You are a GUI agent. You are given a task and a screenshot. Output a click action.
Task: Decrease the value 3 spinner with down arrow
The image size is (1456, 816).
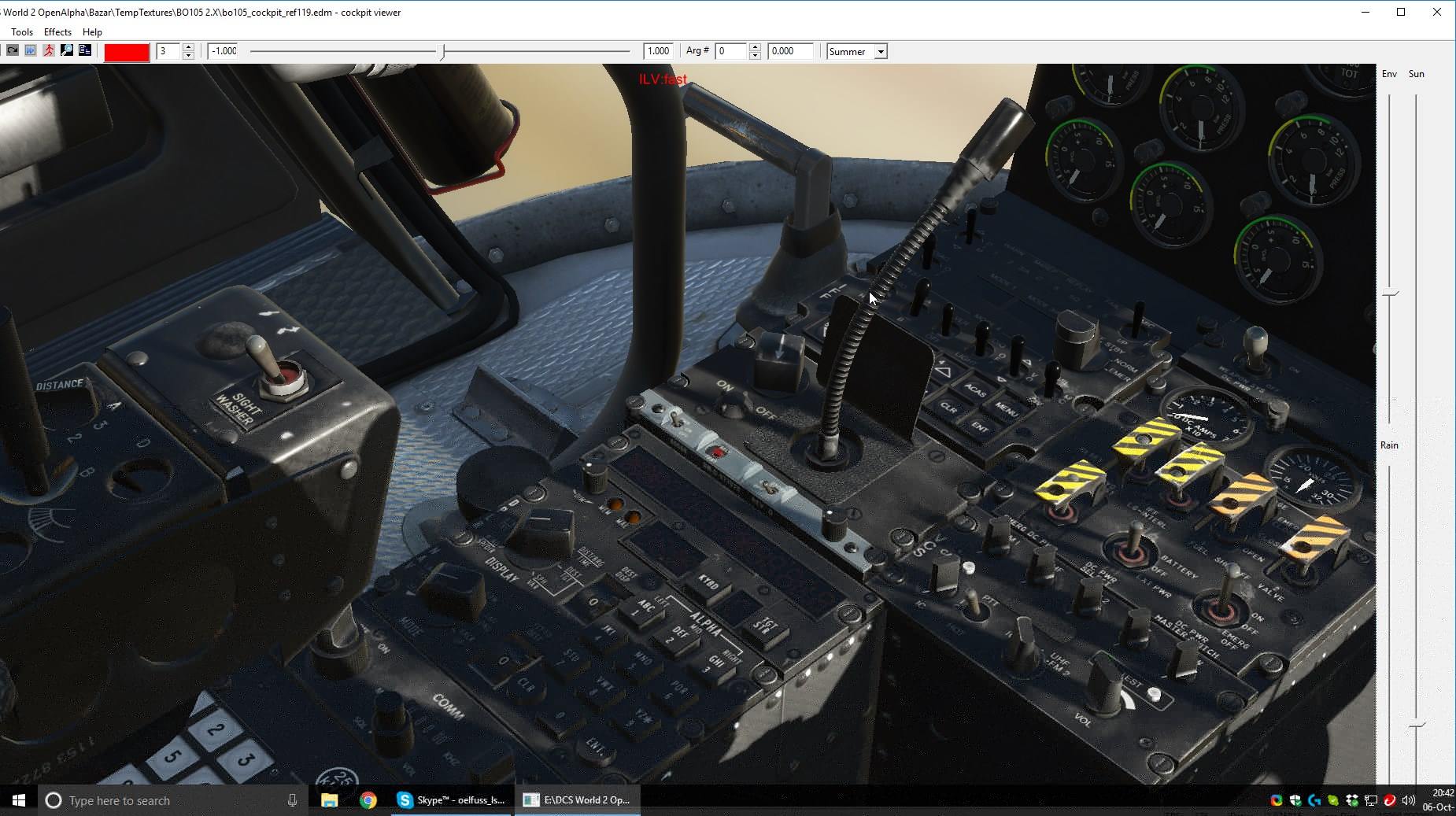[188, 56]
